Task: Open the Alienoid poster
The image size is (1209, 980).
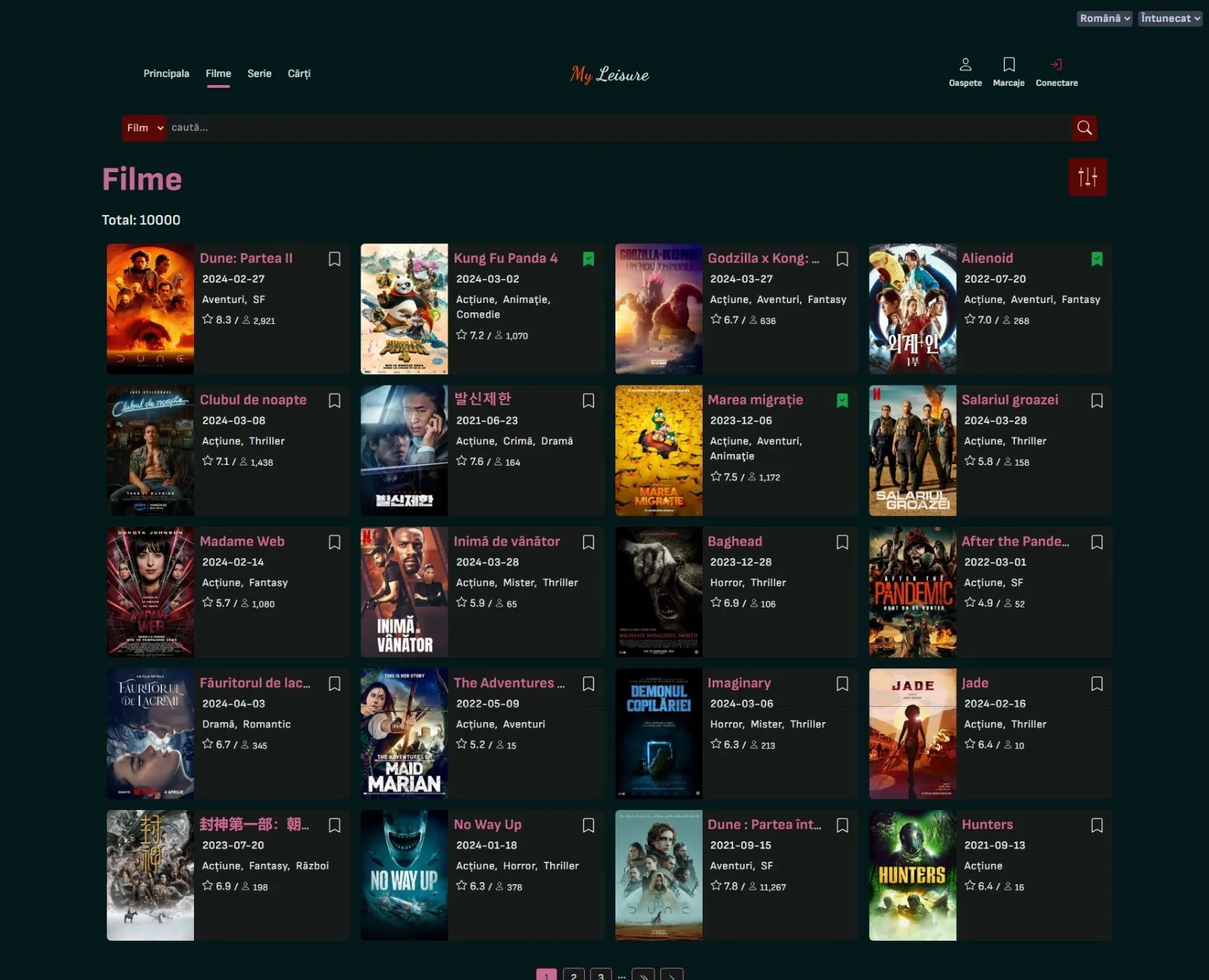Action: coord(913,309)
